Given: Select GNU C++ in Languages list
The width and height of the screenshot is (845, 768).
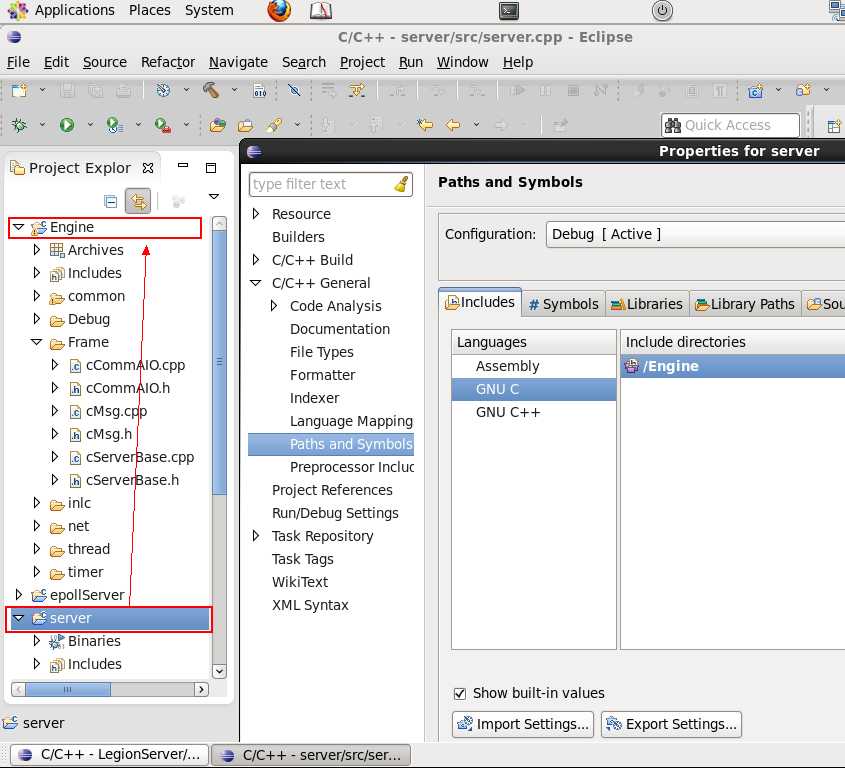Looking at the screenshot, I should 534,412.
